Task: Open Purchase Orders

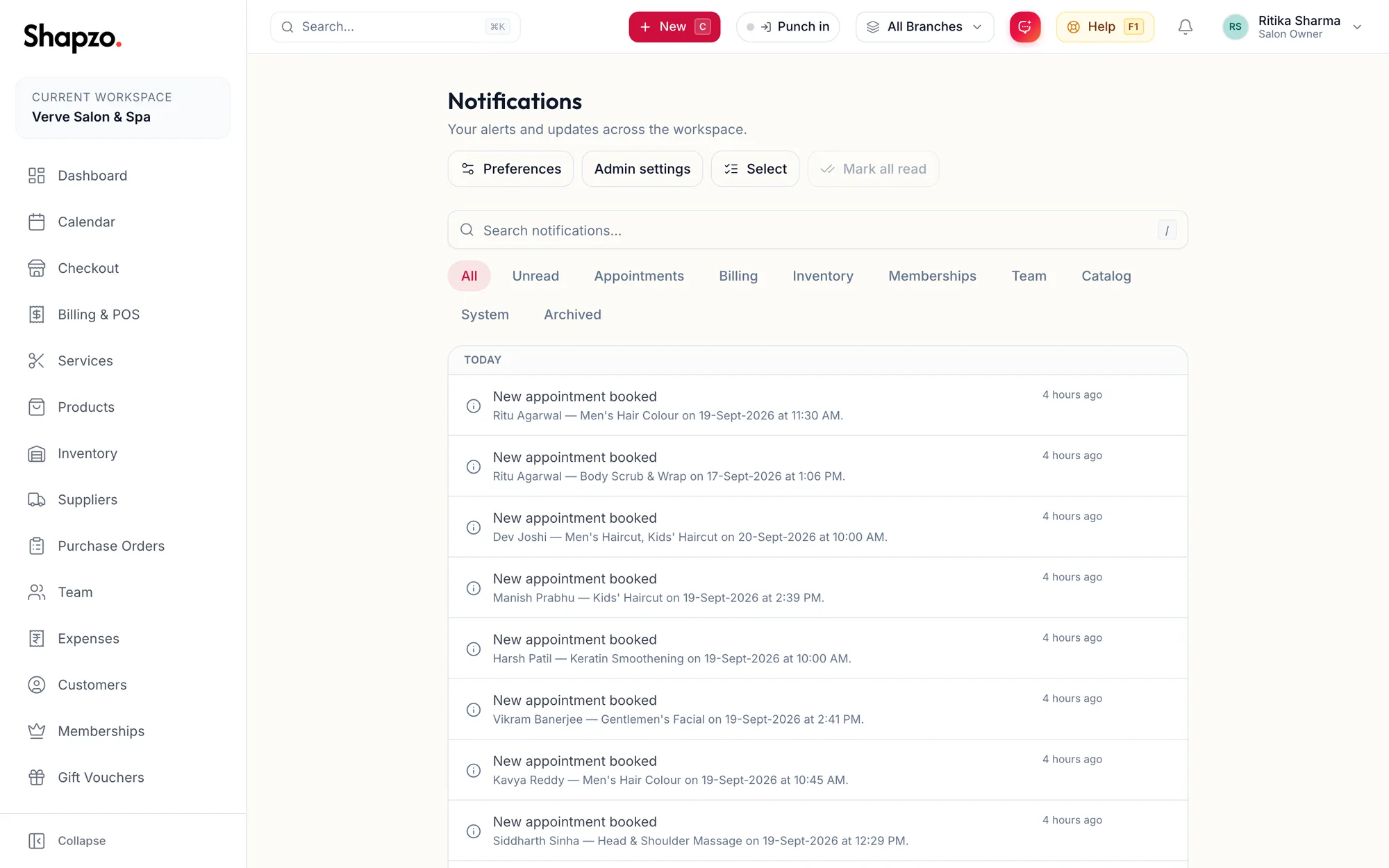Action: [123, 546]
